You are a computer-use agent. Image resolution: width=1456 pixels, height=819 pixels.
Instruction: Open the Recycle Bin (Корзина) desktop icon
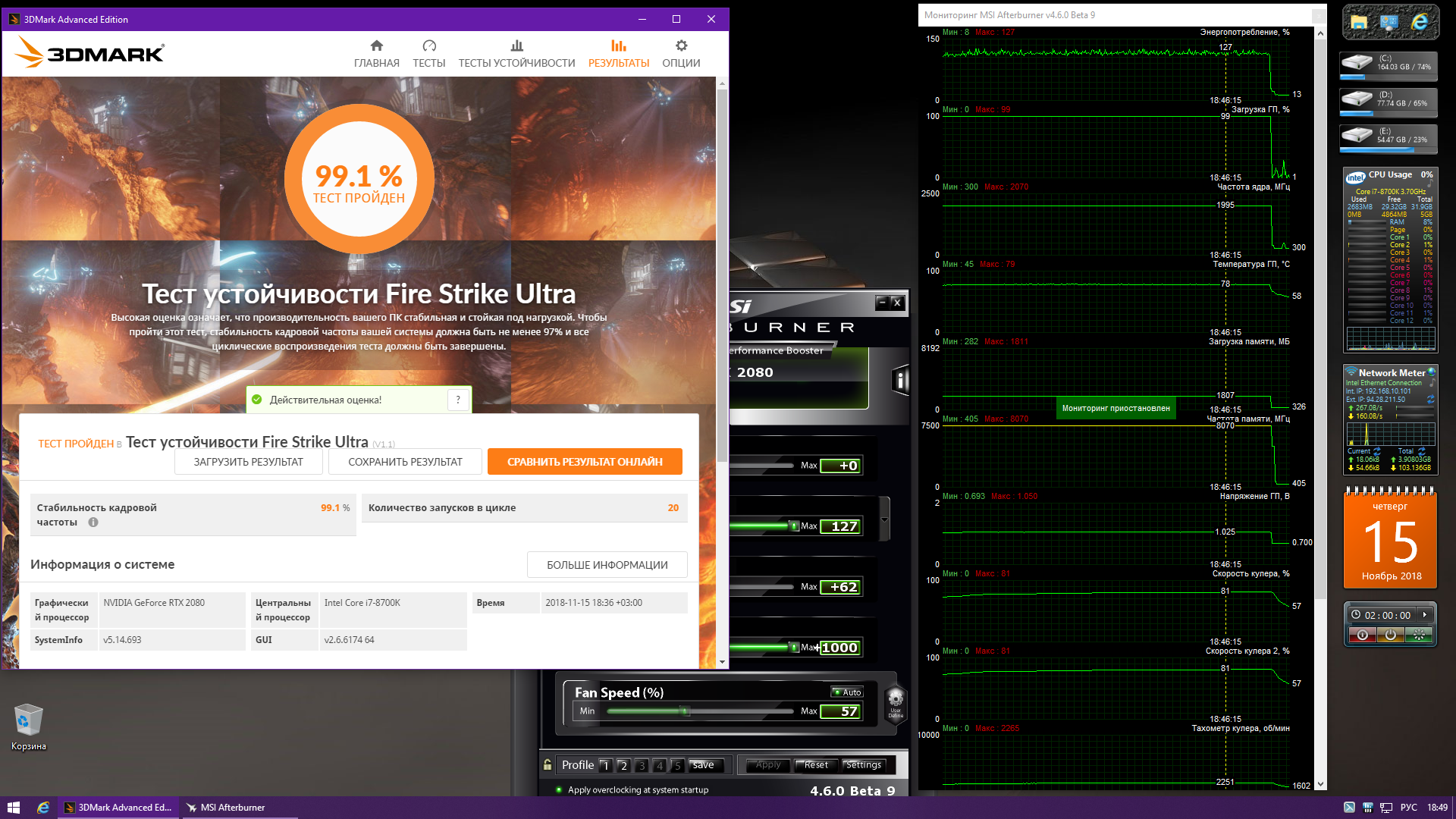(x=29, y=720)
